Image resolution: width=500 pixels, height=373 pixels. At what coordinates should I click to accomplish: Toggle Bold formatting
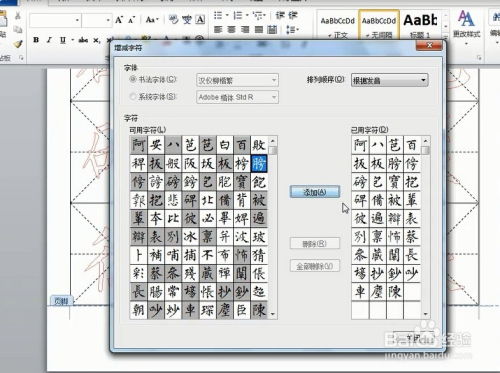tap(36, 40)
